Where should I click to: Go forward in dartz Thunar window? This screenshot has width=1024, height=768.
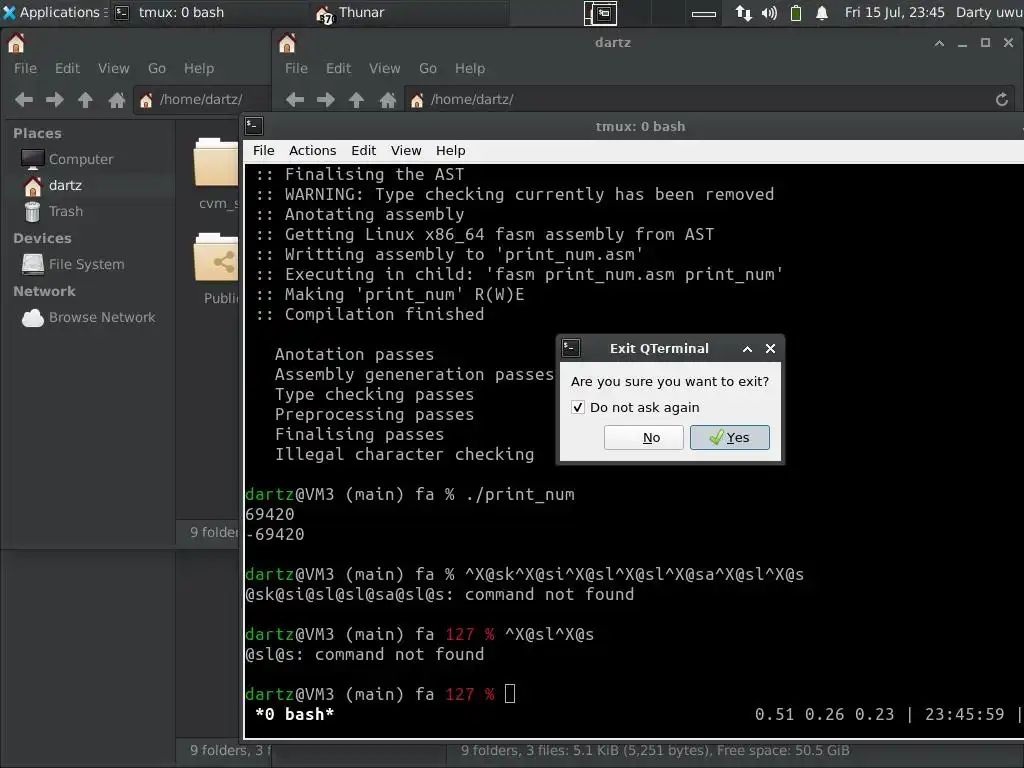tap(326, 100)
